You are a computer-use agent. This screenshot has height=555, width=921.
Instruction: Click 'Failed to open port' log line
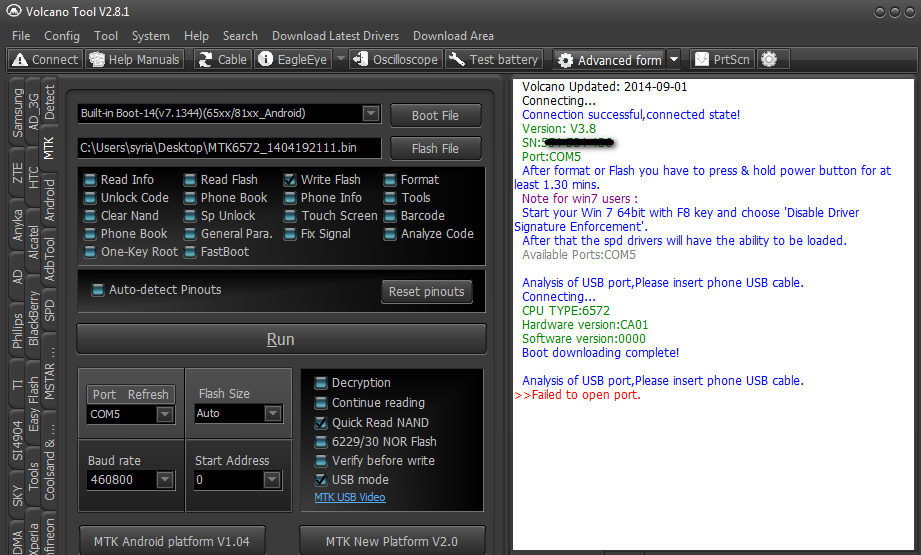pyautogui.click(x=577, y=395)
